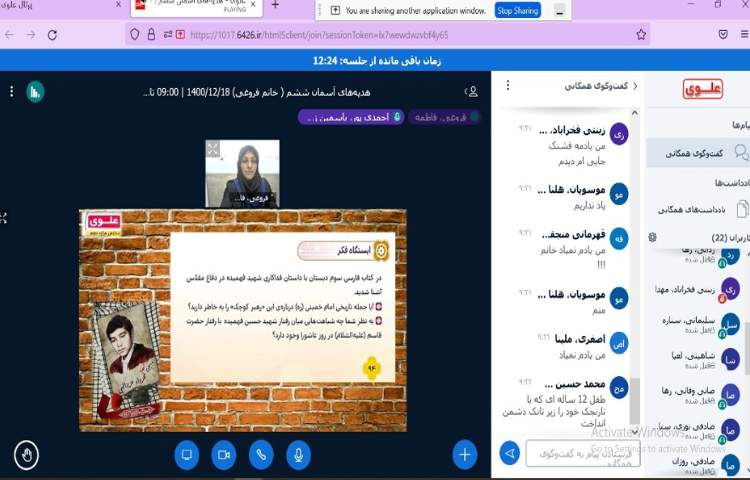Screen dimensions: 750x480
Task: Toggle webcam sharing button
Action: coord(224,455)
